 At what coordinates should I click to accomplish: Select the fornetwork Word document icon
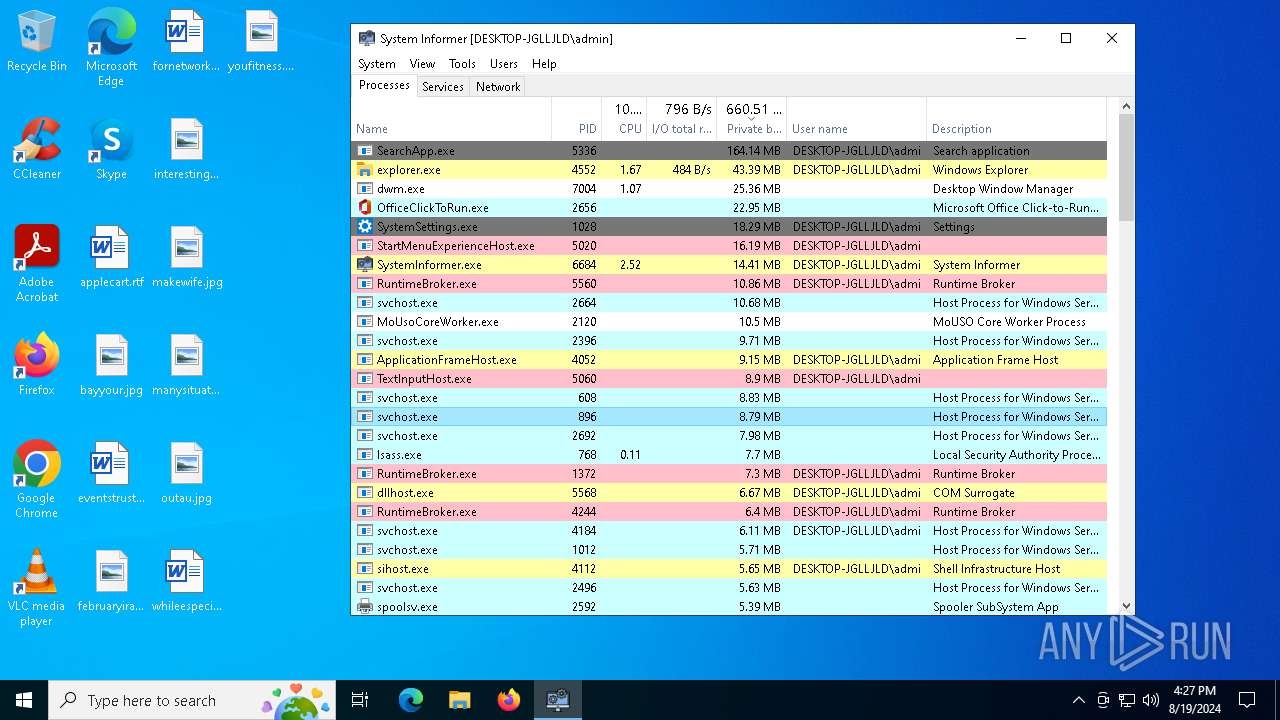click(x=186, y=42)
